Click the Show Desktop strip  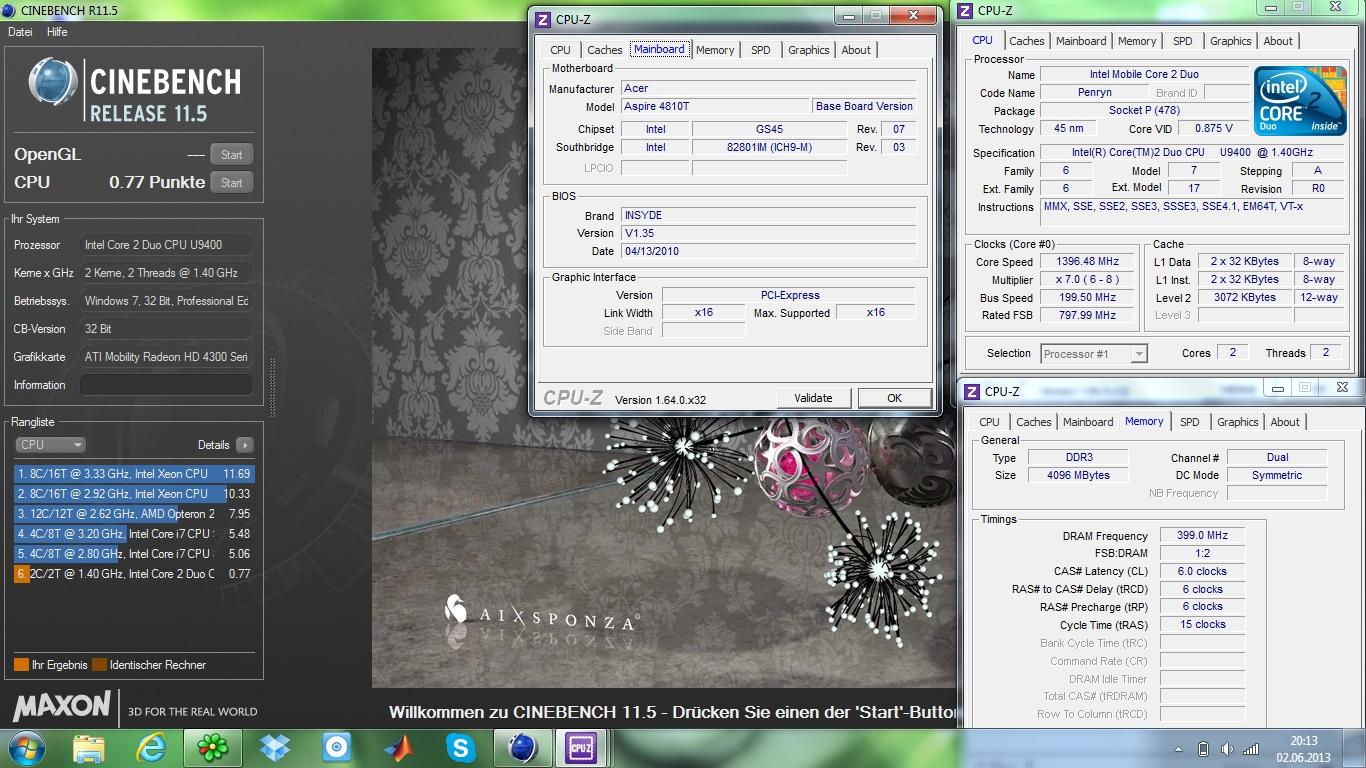coord(1359,749)
